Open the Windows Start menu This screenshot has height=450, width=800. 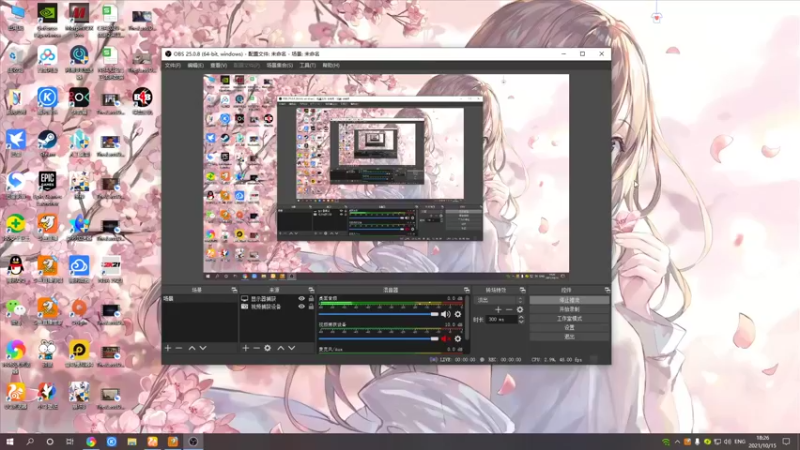click(x=10, y=442)
